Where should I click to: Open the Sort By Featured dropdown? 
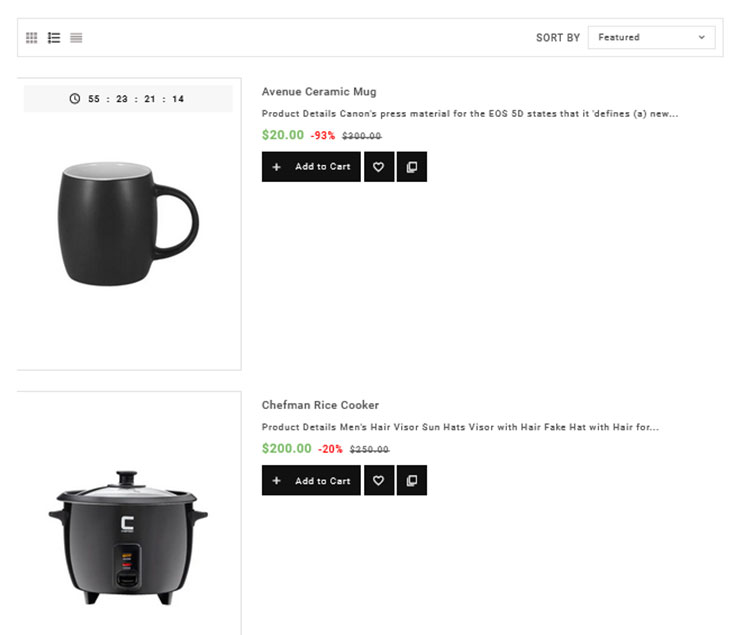coord(651,38)
